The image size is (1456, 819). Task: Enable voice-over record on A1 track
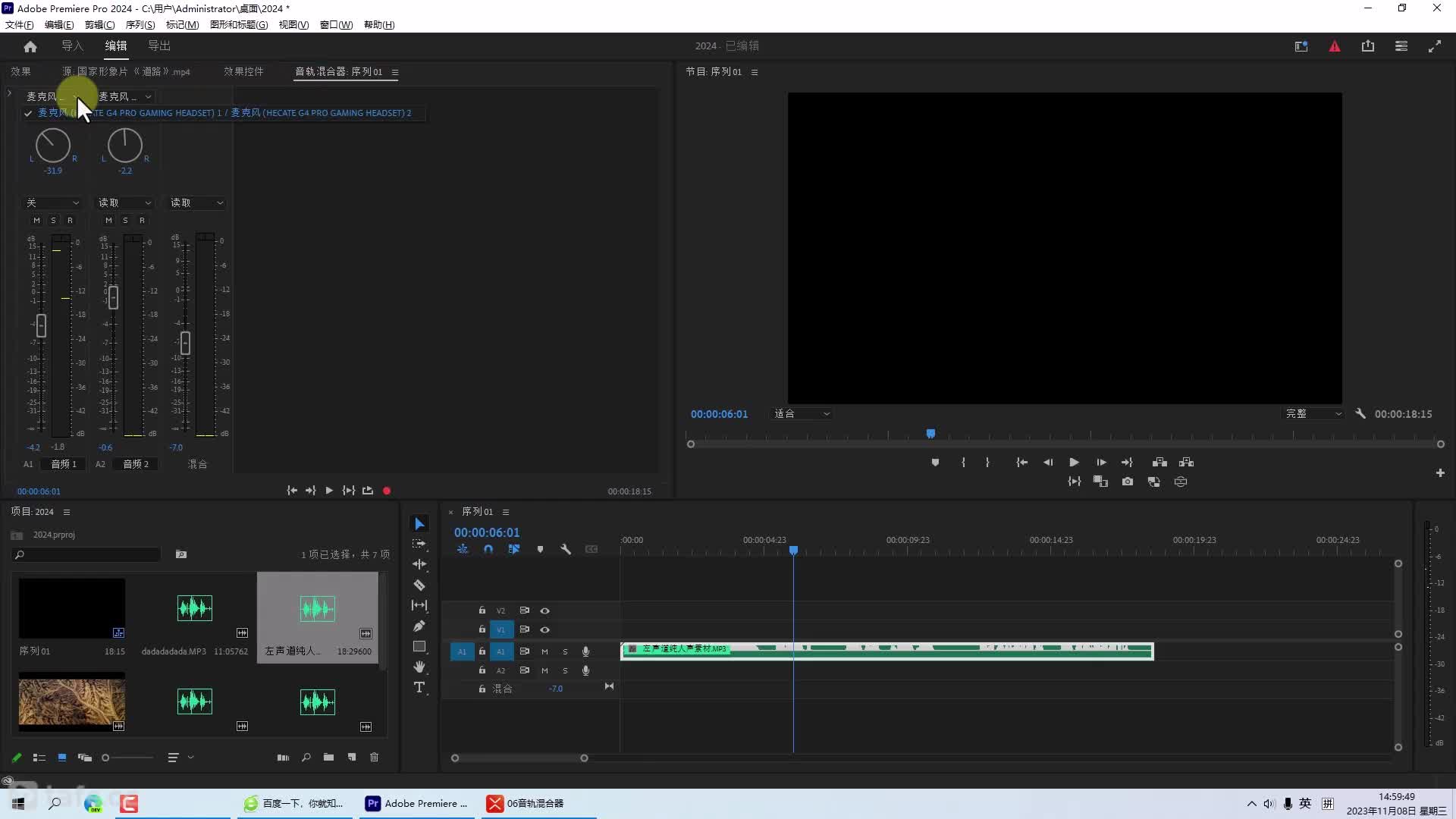585,651
